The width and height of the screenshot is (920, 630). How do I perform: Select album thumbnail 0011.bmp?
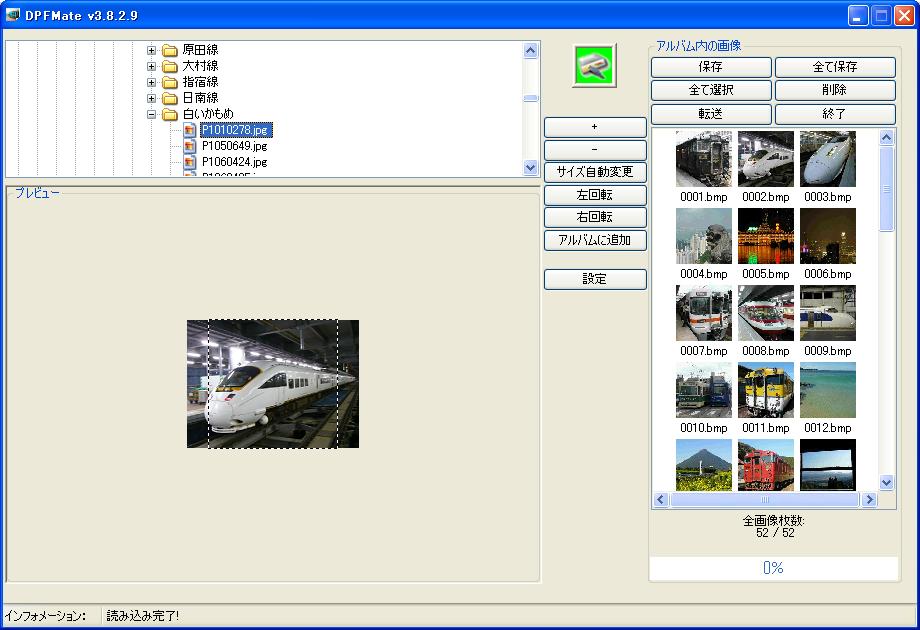pyautogui.click(x=766, y=390)
